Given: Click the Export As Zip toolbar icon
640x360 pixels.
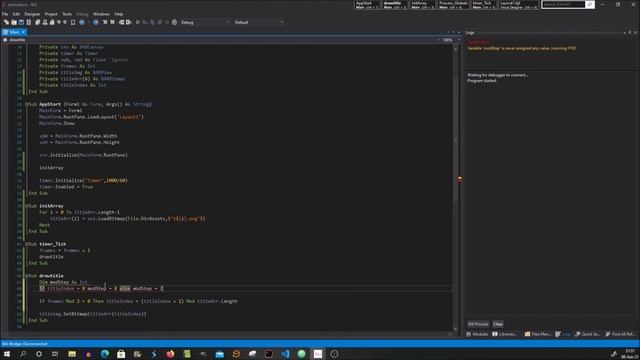Looking at the screenshot, I should (29, 22).
